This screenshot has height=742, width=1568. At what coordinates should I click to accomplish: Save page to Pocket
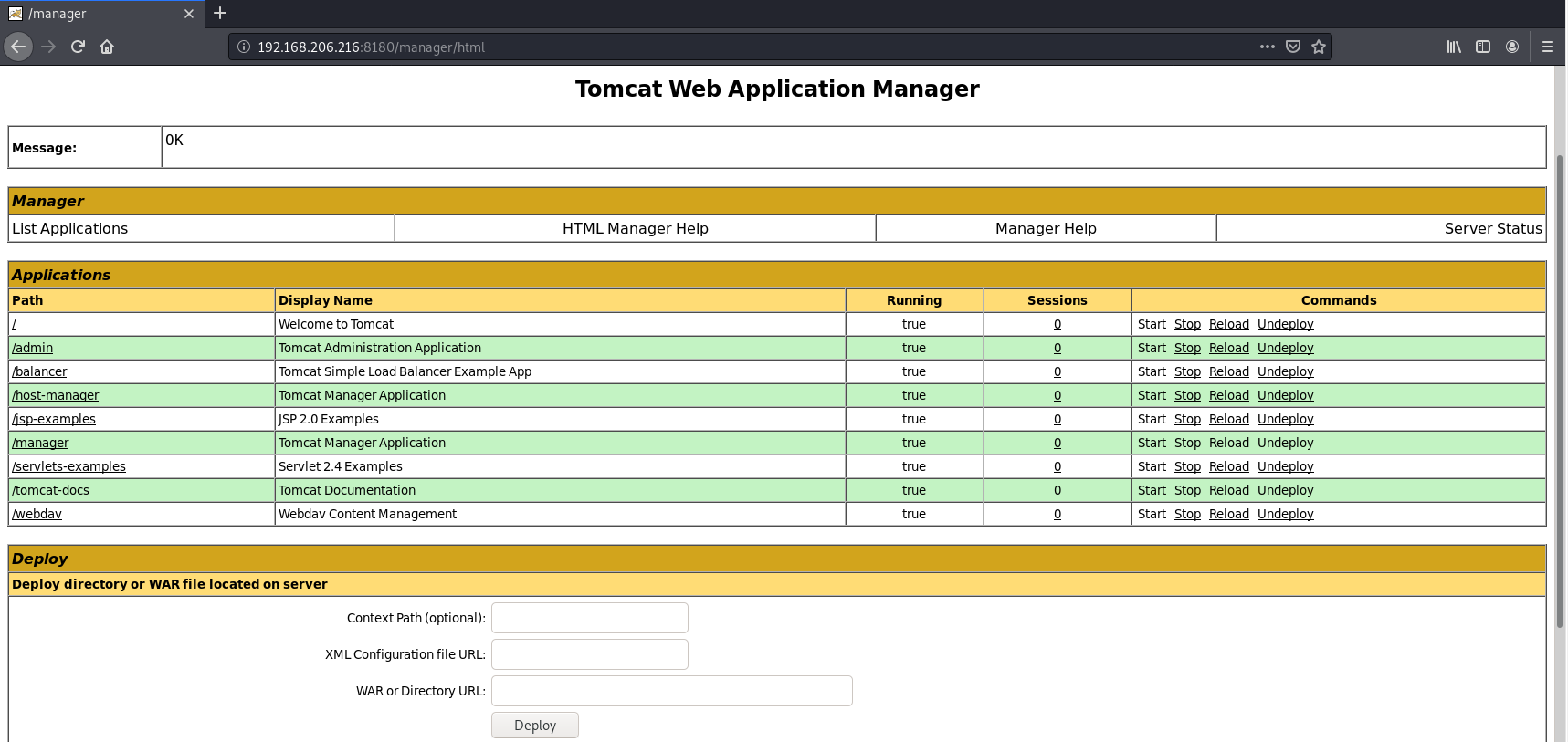(1293, 47)
